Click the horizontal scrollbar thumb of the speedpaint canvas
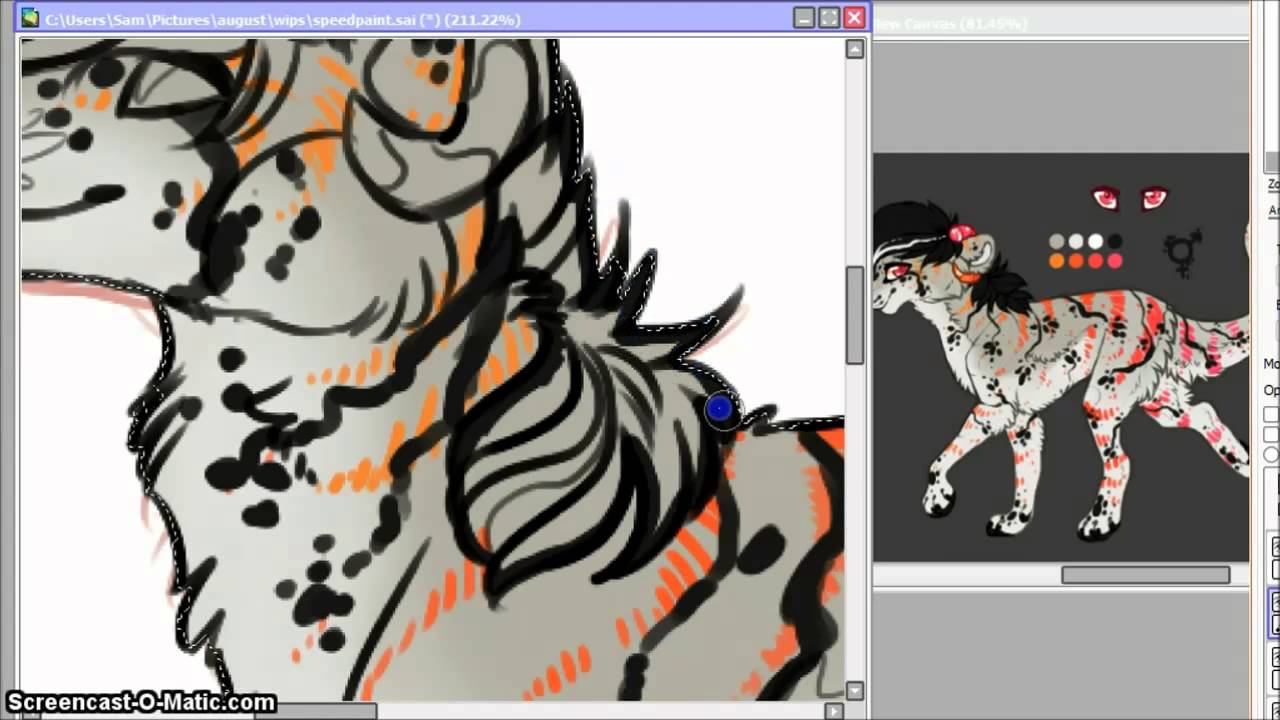This screenshot has height=720, width=1280. 315,711
